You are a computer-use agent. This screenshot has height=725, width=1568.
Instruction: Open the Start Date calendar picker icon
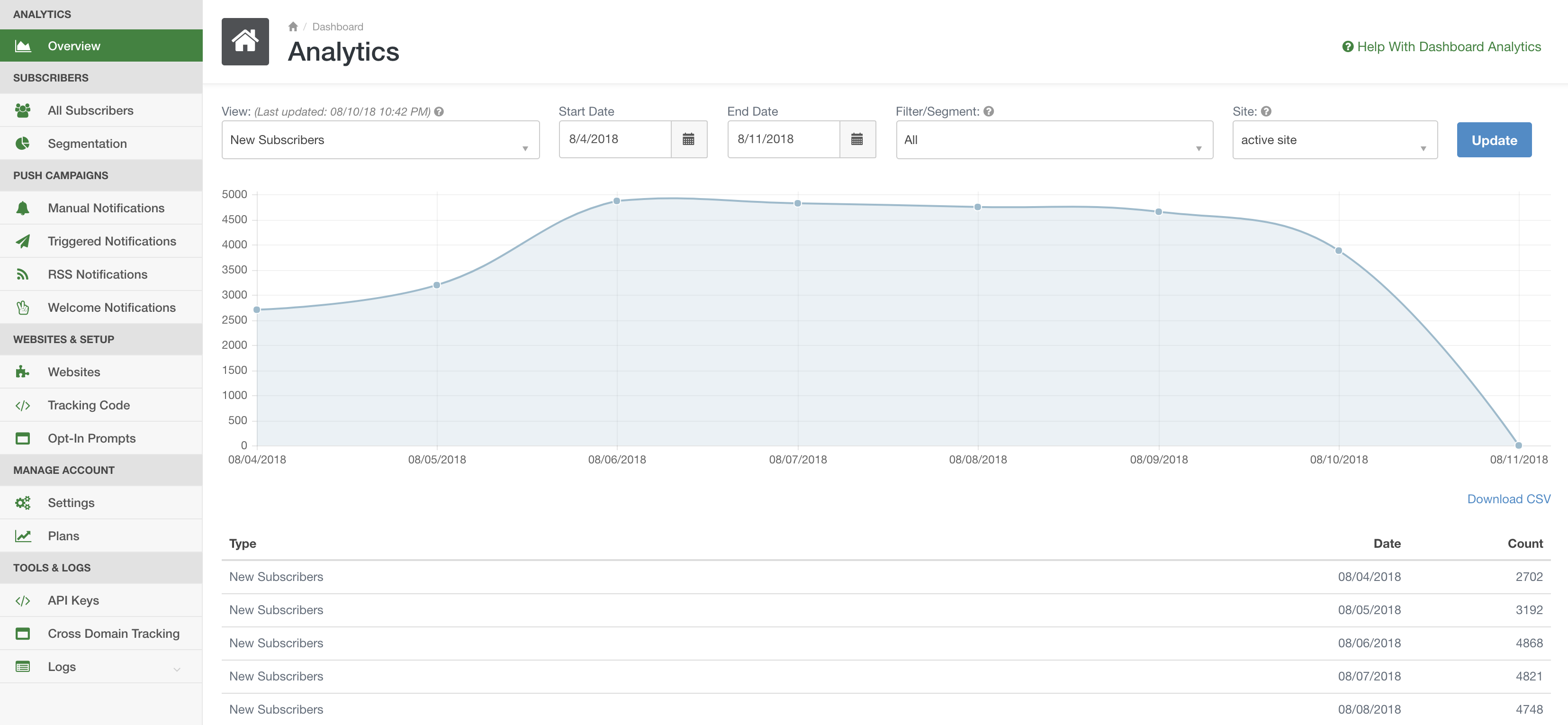click(x=688, y=139)
